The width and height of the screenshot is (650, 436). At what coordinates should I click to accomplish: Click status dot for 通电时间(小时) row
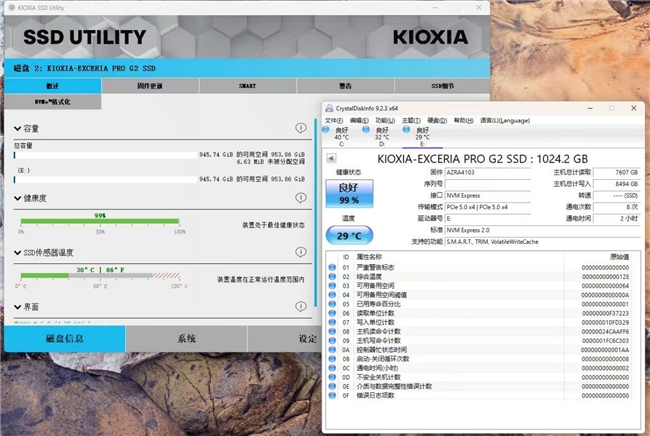point(332,368)
